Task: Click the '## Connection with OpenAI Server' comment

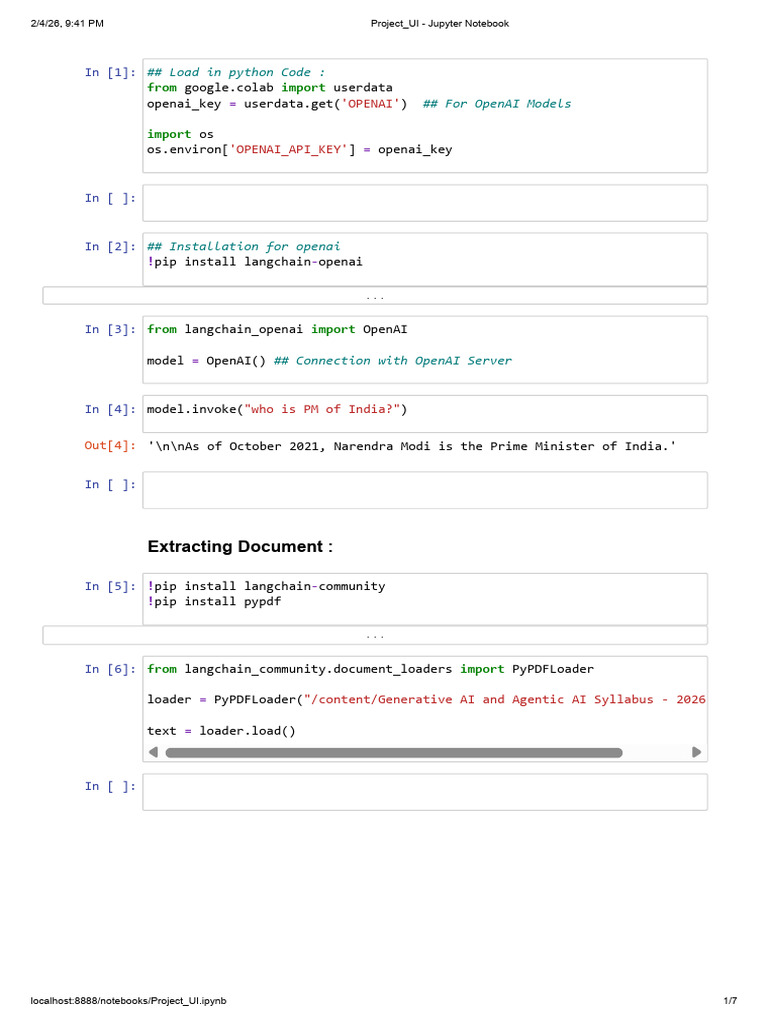Action: (x=392, y=360)
